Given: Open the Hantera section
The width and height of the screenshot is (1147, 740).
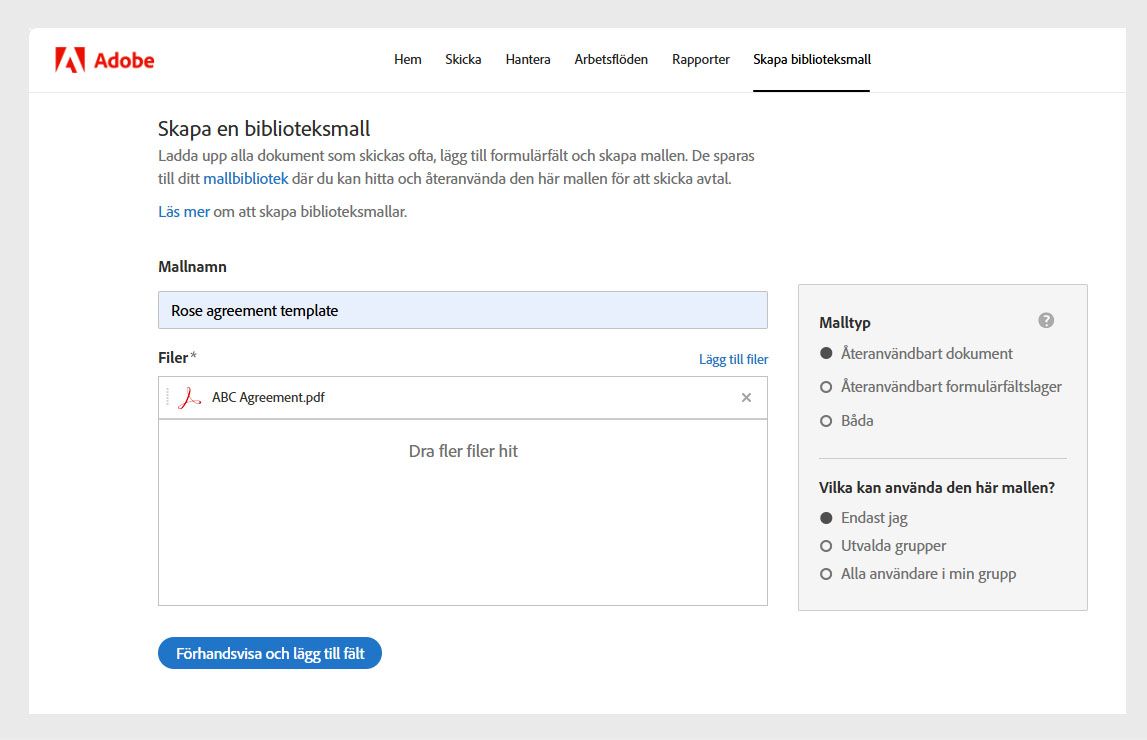Looking at the screenshot, I should click(527, 59).
